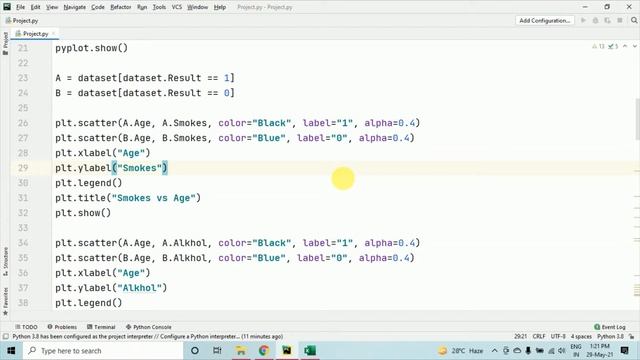Jump to previous highlighted error arrow
The height and width of the screenshot is (360, 640).
(x=625, y=47)
